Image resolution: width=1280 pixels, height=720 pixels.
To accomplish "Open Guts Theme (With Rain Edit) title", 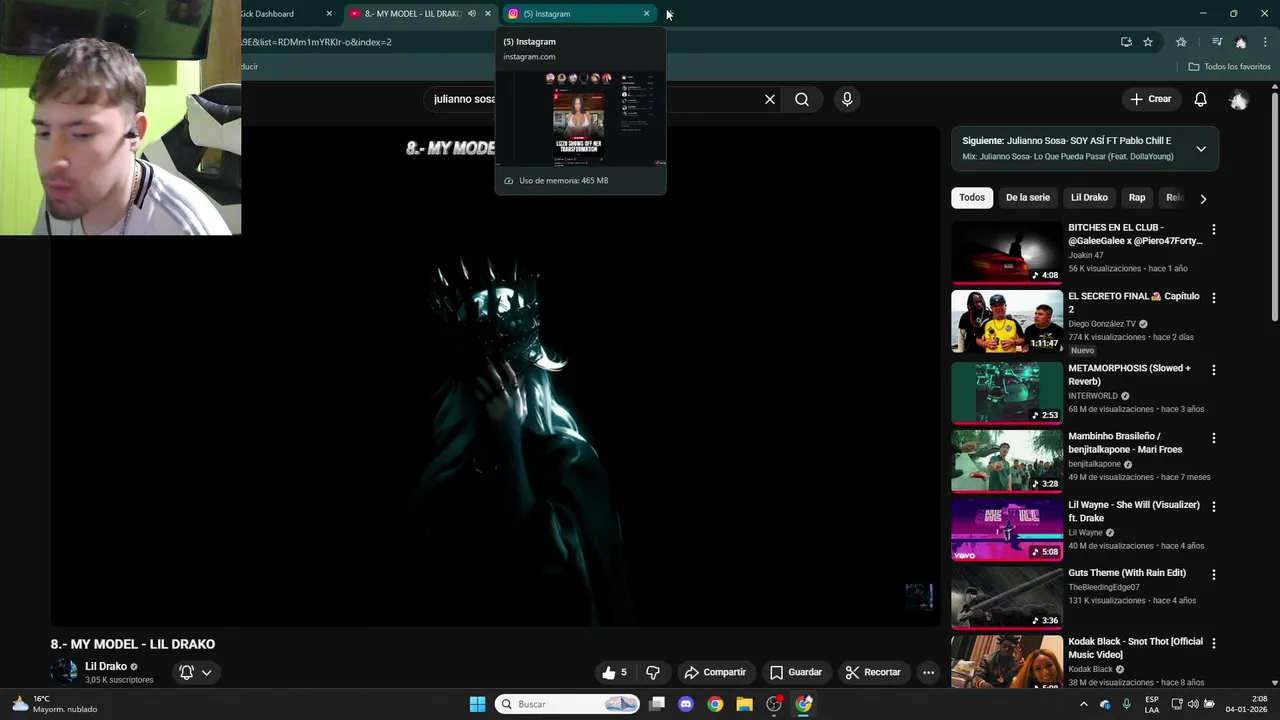I will click(1127, 573).
